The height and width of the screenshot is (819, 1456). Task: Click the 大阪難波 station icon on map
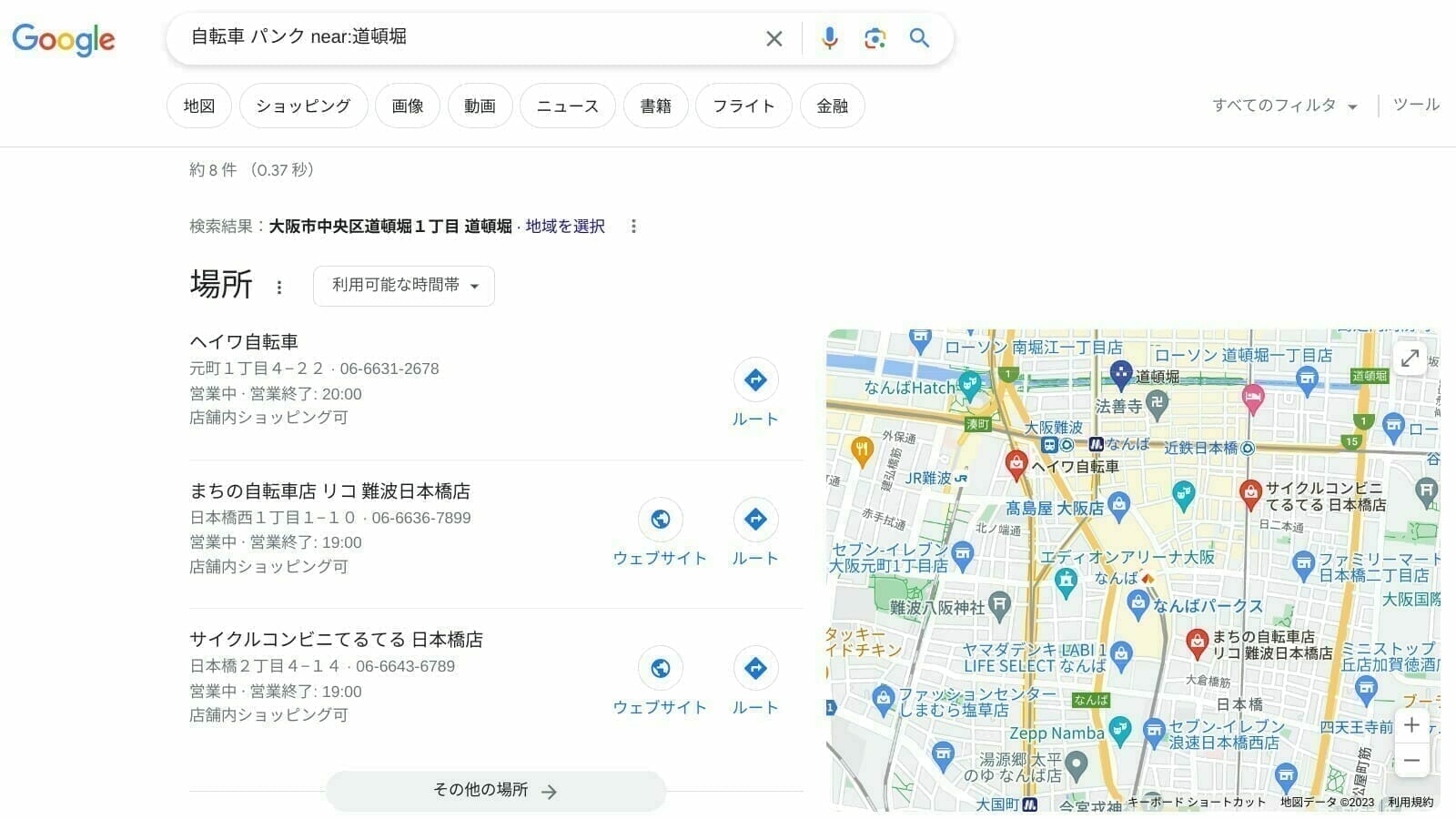coord(1050,445)
